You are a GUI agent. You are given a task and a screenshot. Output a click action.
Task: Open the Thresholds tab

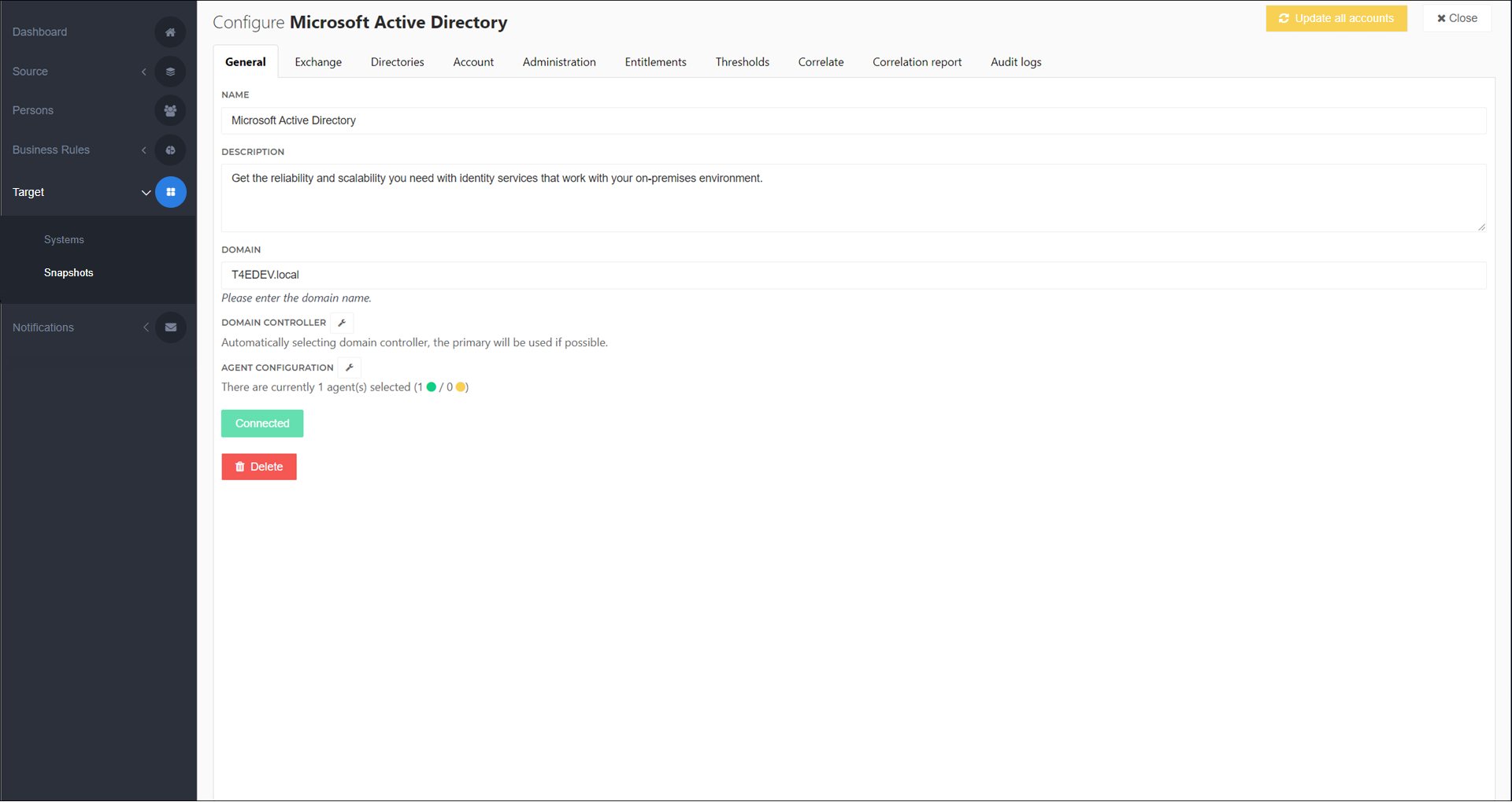pyautogui.click(x=743, y=62)
